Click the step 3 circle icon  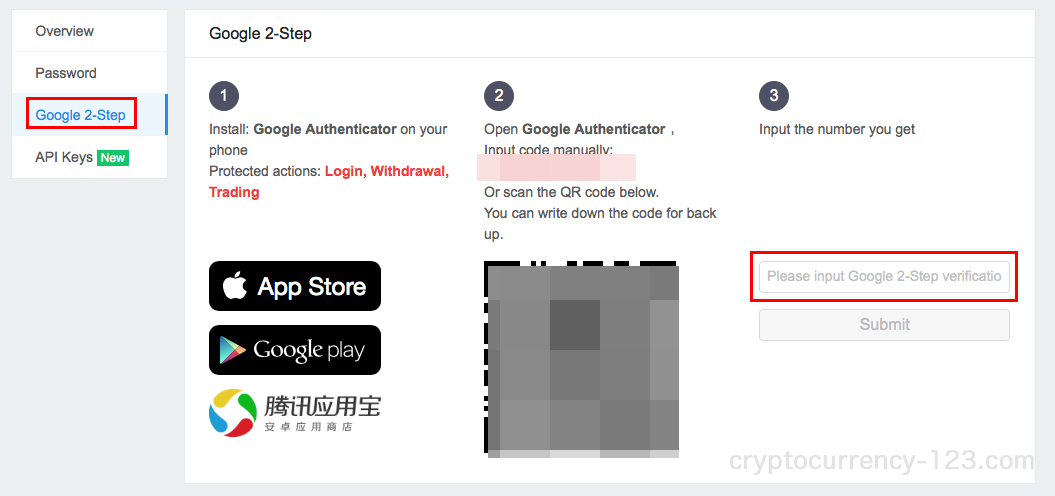click(x=774, y=96)
